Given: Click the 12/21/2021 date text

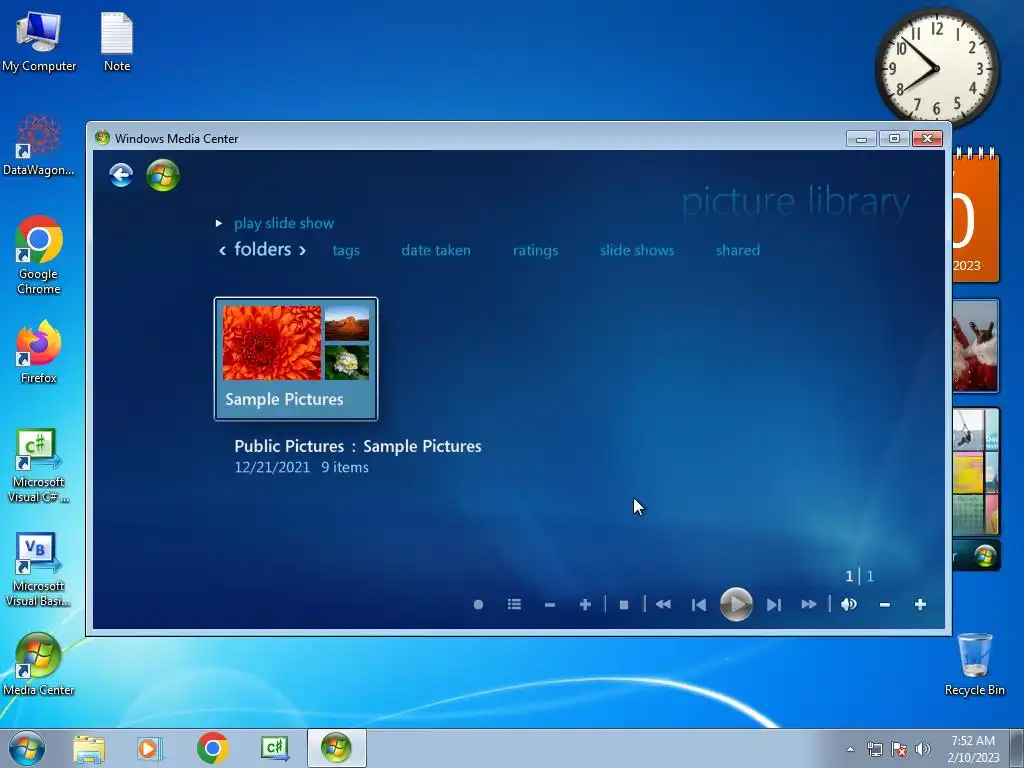Looking at the screenshot, I should point(272,467).
